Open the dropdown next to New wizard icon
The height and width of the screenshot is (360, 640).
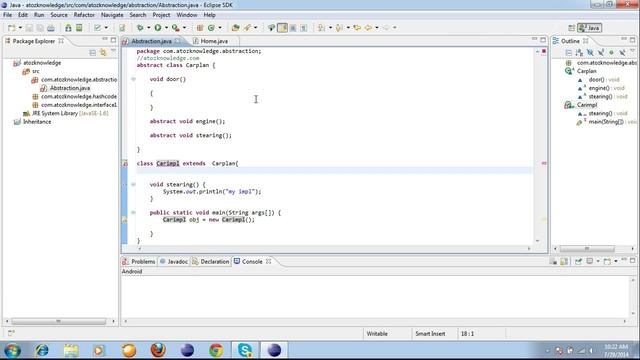(20, 28)
